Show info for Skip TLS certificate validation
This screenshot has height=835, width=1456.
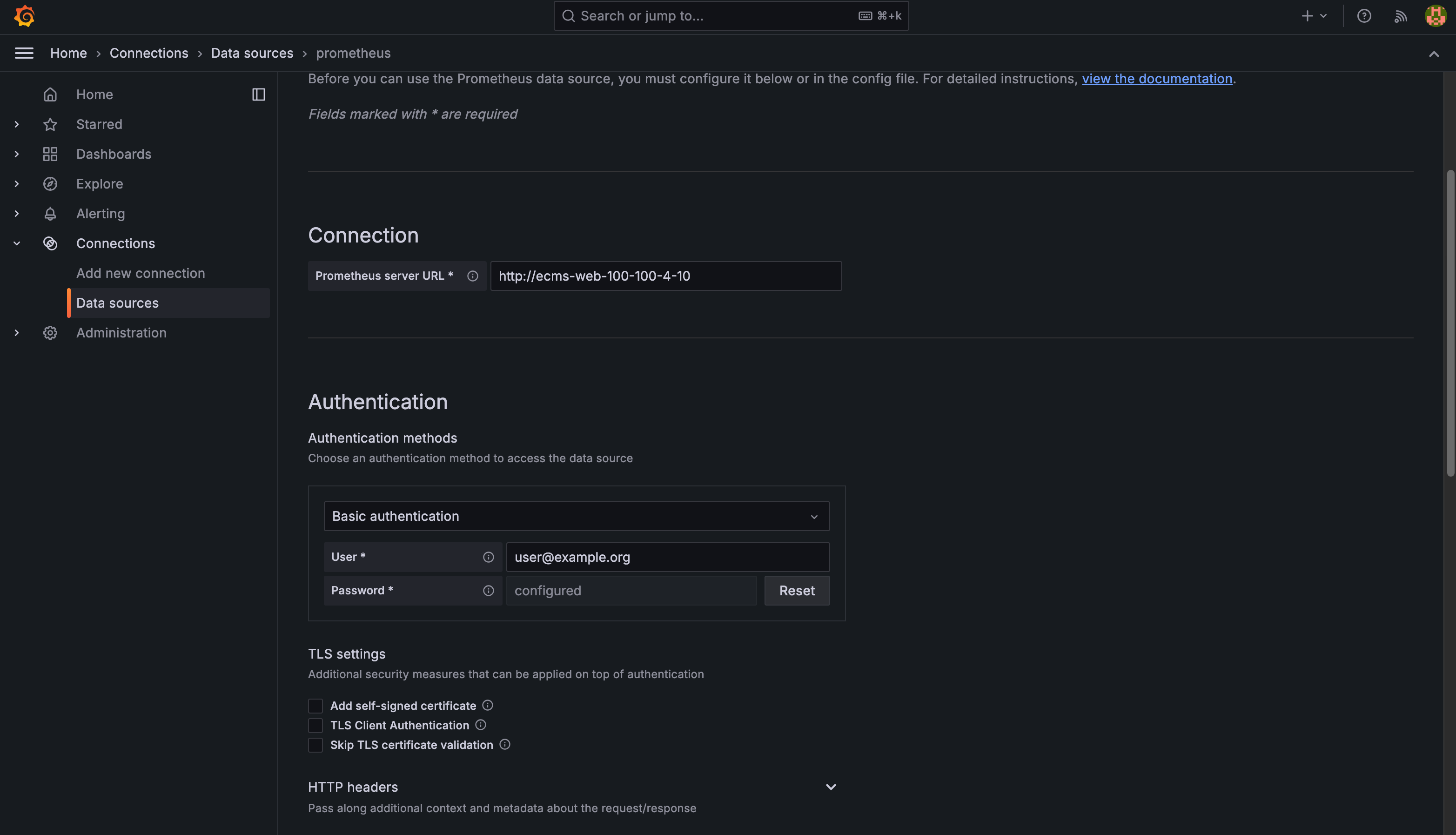click(505, 744)
